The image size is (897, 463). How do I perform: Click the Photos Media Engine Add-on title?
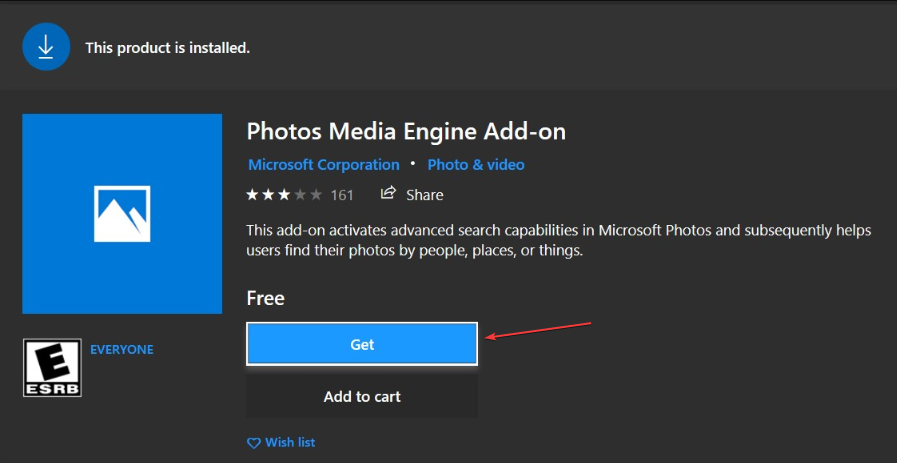pyautogui.click(x=406, y=132)
